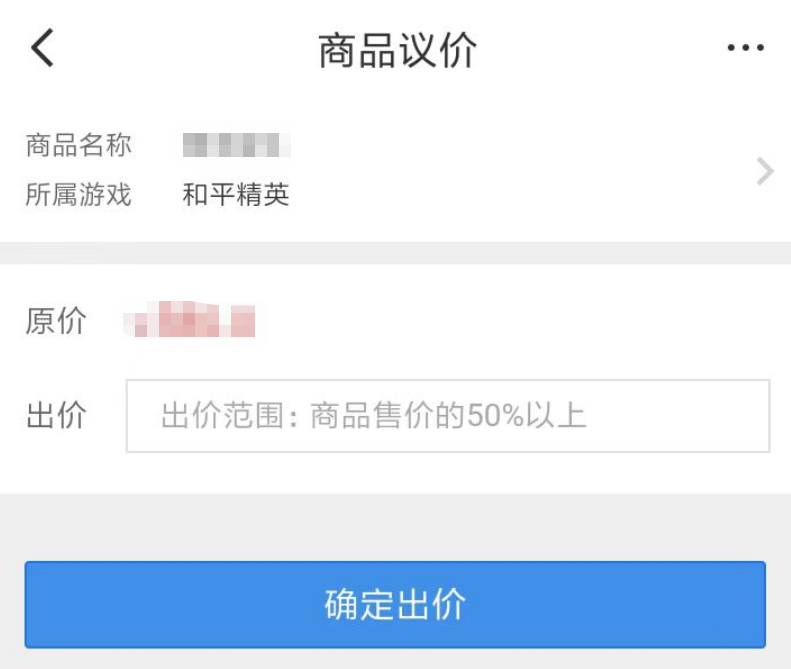This screenshot has width=791, height=669.
Task: Open the three-dot more options menu
Action: (745, 48)
